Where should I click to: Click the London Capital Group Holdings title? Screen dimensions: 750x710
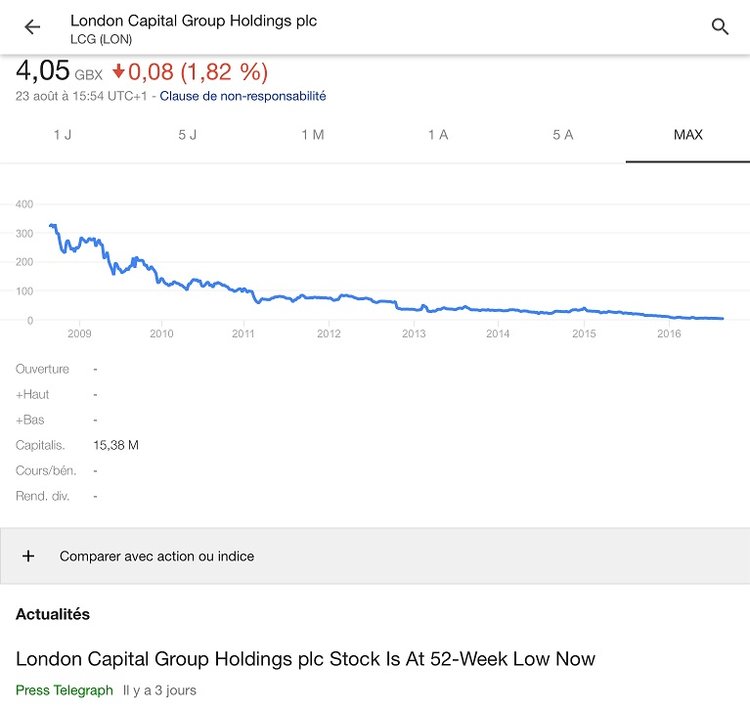point(193,21)
